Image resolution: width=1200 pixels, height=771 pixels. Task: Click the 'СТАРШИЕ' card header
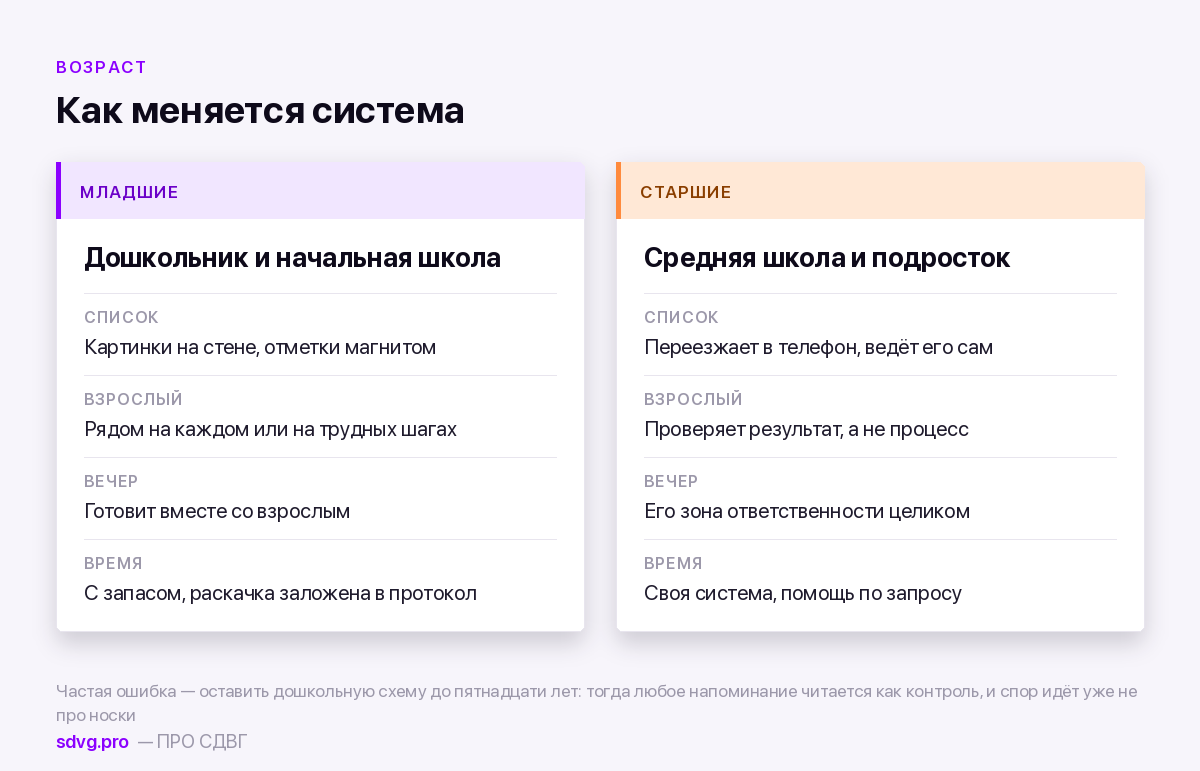pos(880,191)
